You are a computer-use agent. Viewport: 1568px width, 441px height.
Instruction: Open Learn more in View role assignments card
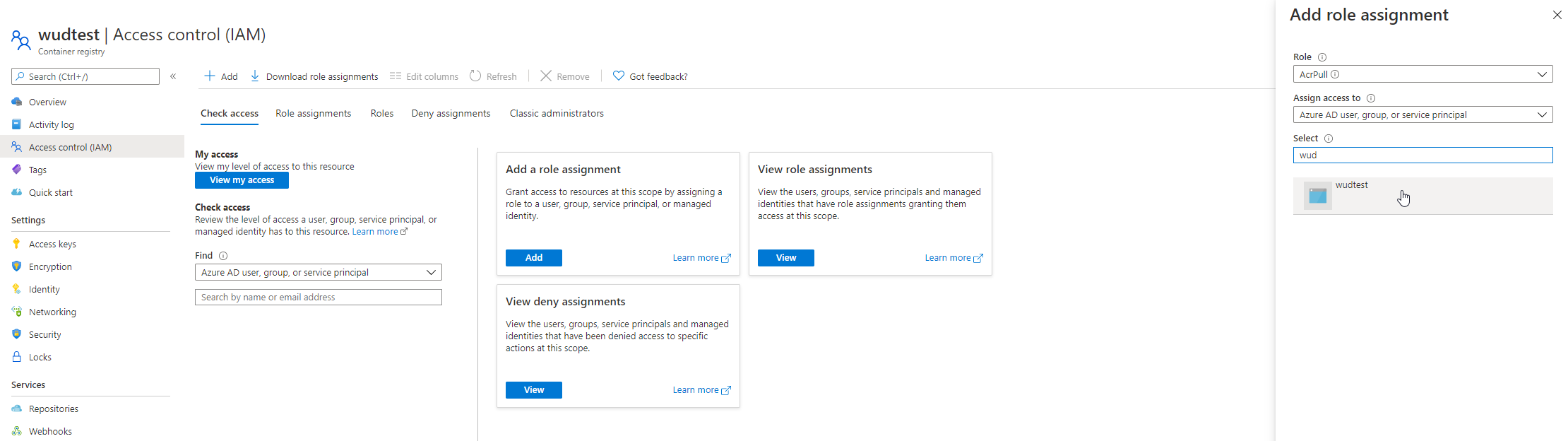click(x=954, y=258)
